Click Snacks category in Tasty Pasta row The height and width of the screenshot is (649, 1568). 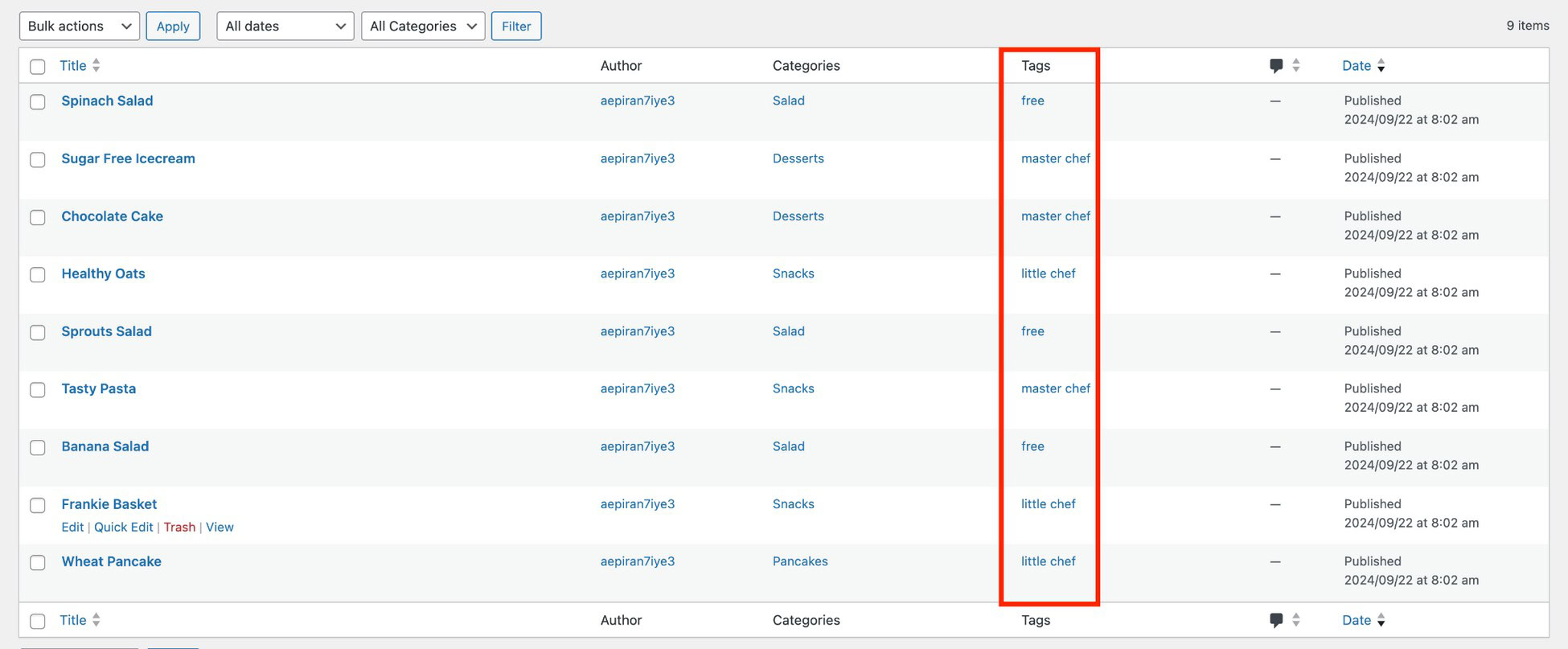click(x=794, y=388)
